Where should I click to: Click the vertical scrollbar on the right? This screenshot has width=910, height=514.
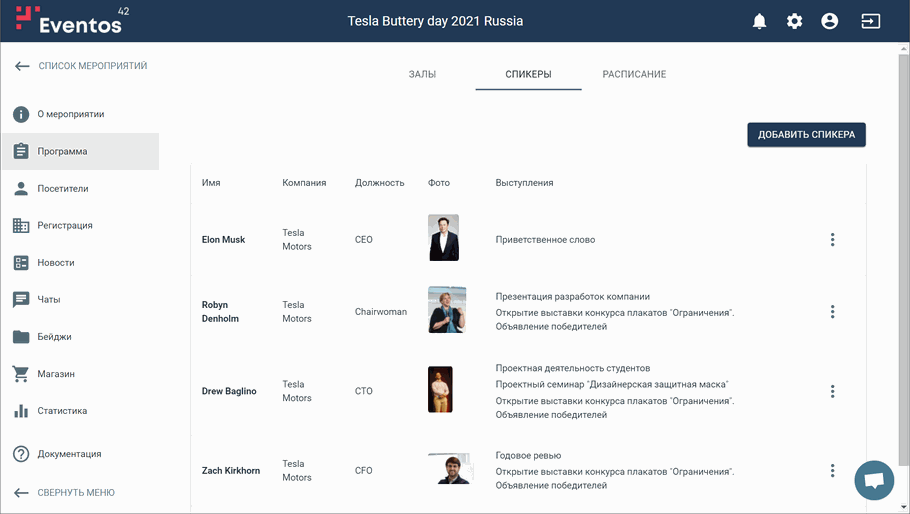click(x=904, y=200)
